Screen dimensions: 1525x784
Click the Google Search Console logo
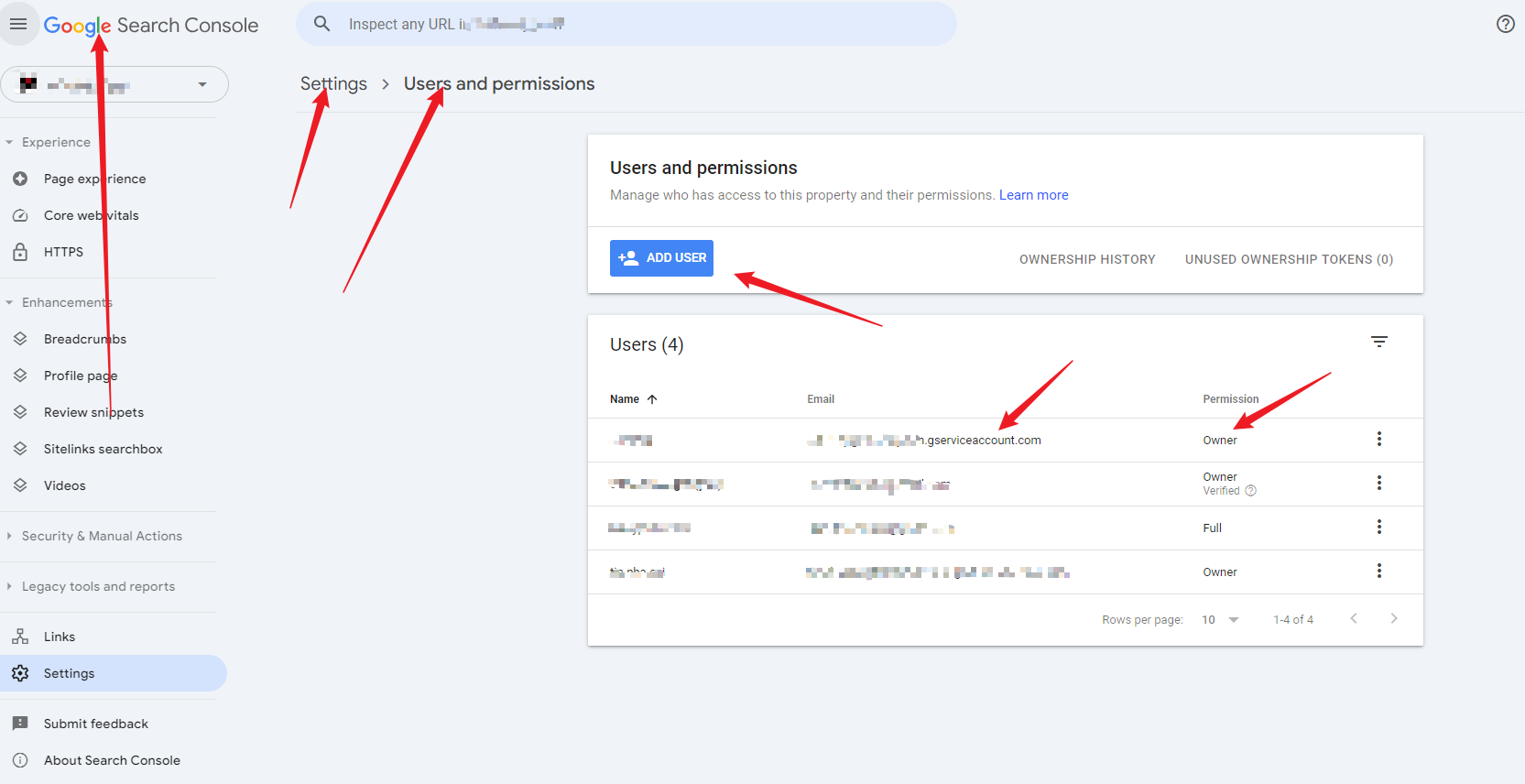click(151, 26)
